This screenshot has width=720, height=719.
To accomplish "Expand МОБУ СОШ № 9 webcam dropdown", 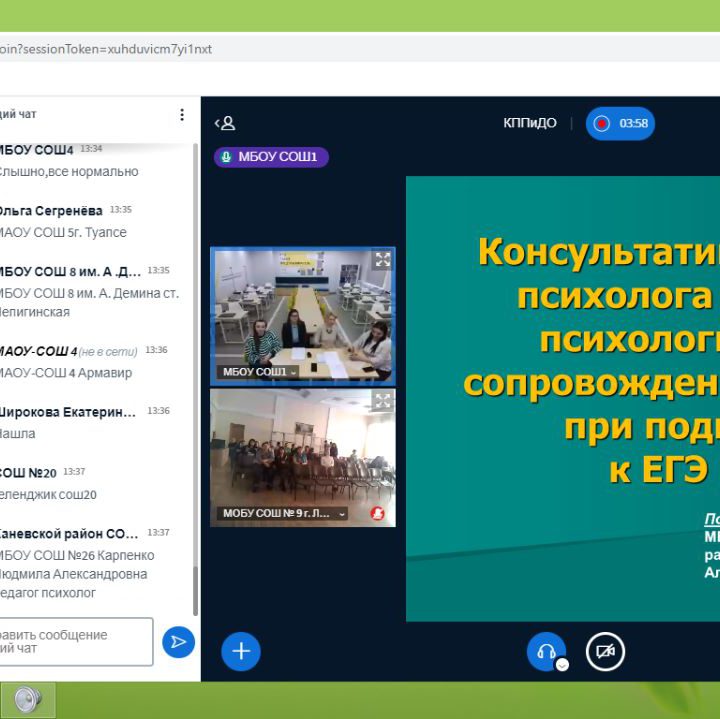I will click(342, 514).
